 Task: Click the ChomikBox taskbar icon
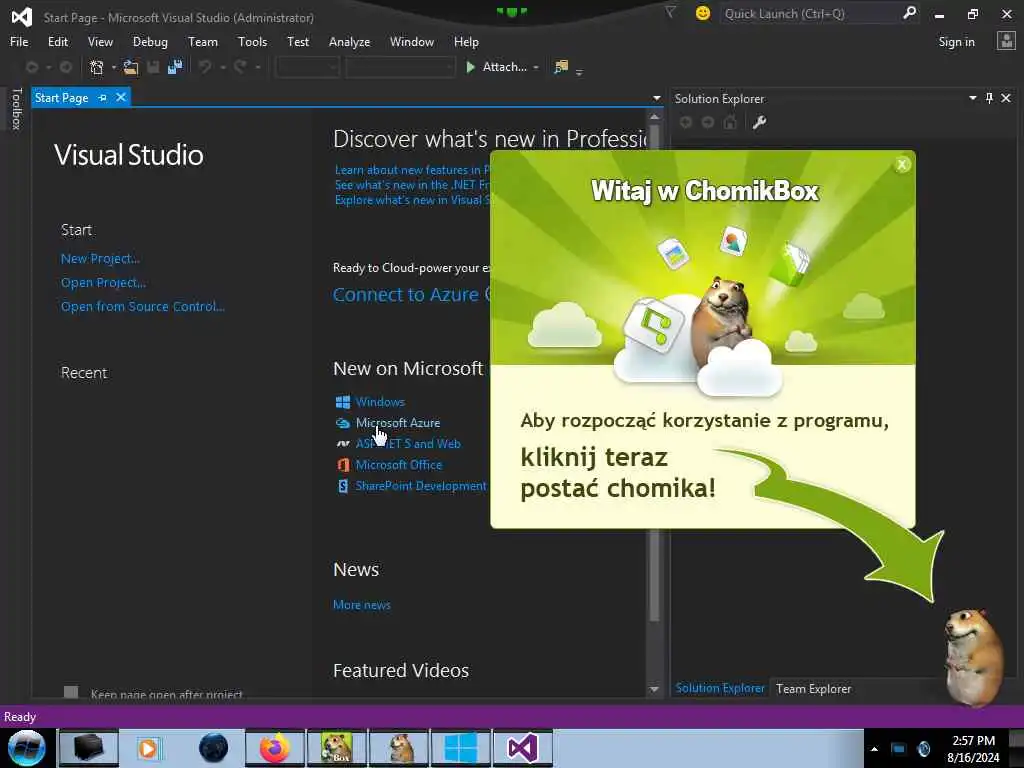[337, 748]
